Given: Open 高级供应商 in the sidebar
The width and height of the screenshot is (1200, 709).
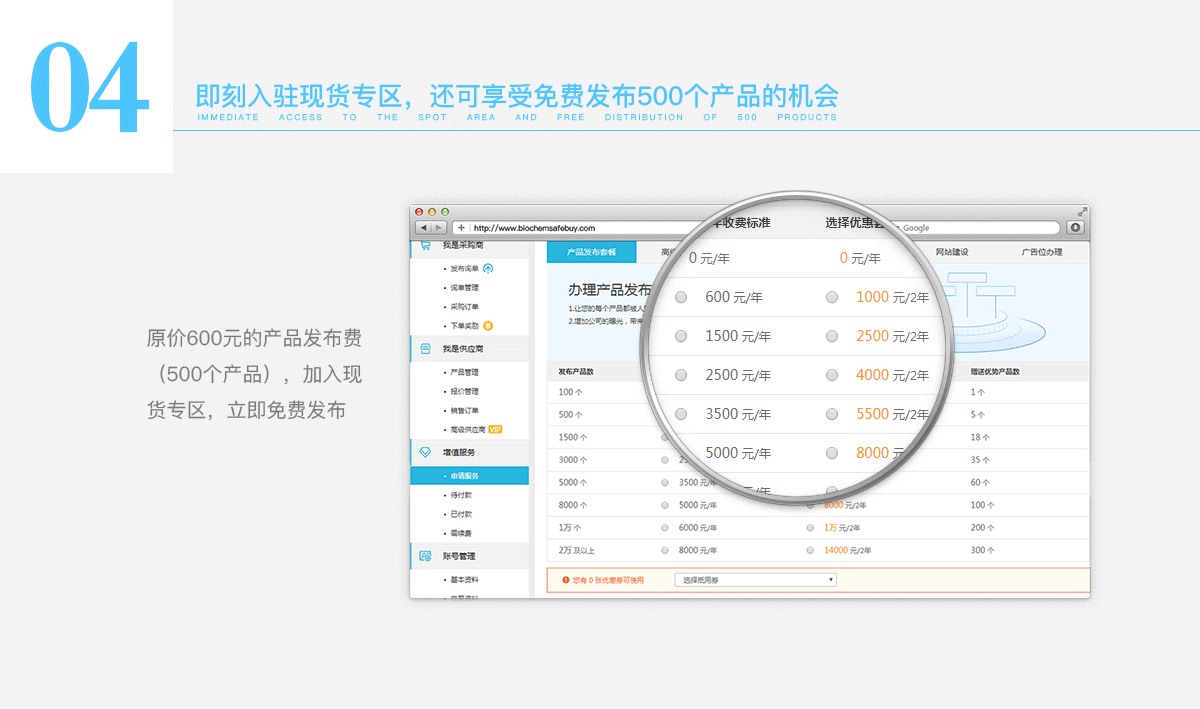Looking at the screenshot, I should pyautogui.click(x=467, y=429).
